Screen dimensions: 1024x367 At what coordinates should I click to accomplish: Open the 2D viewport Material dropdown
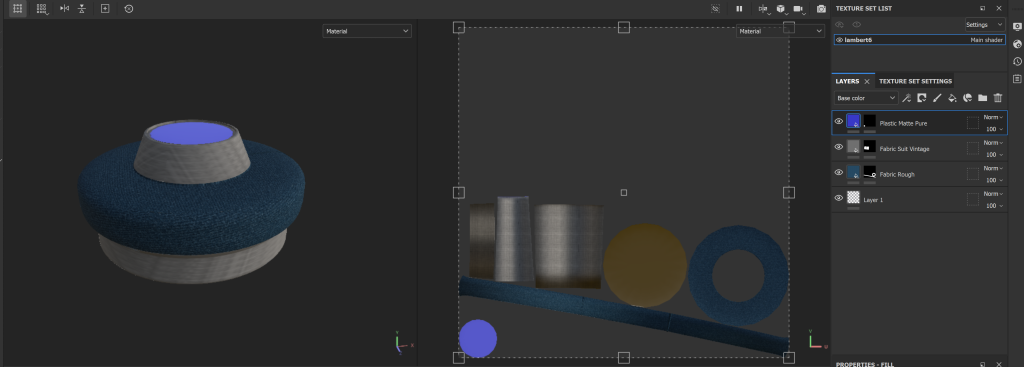click(x=780, y=31)
